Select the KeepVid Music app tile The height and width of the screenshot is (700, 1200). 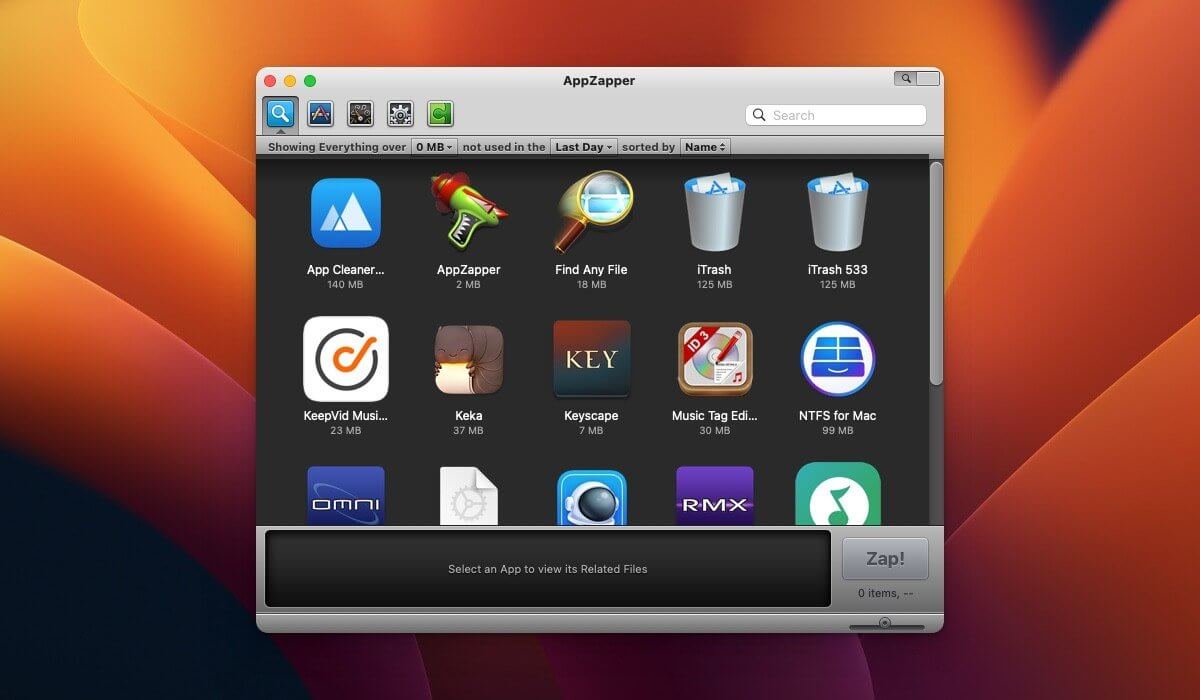(x=346, y=358)
